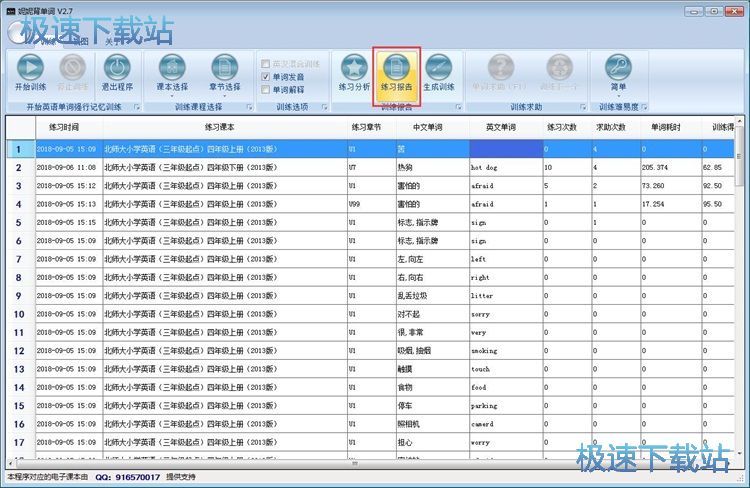Select row header number 2
Viewport: 750px width, 488px height.
21,167
